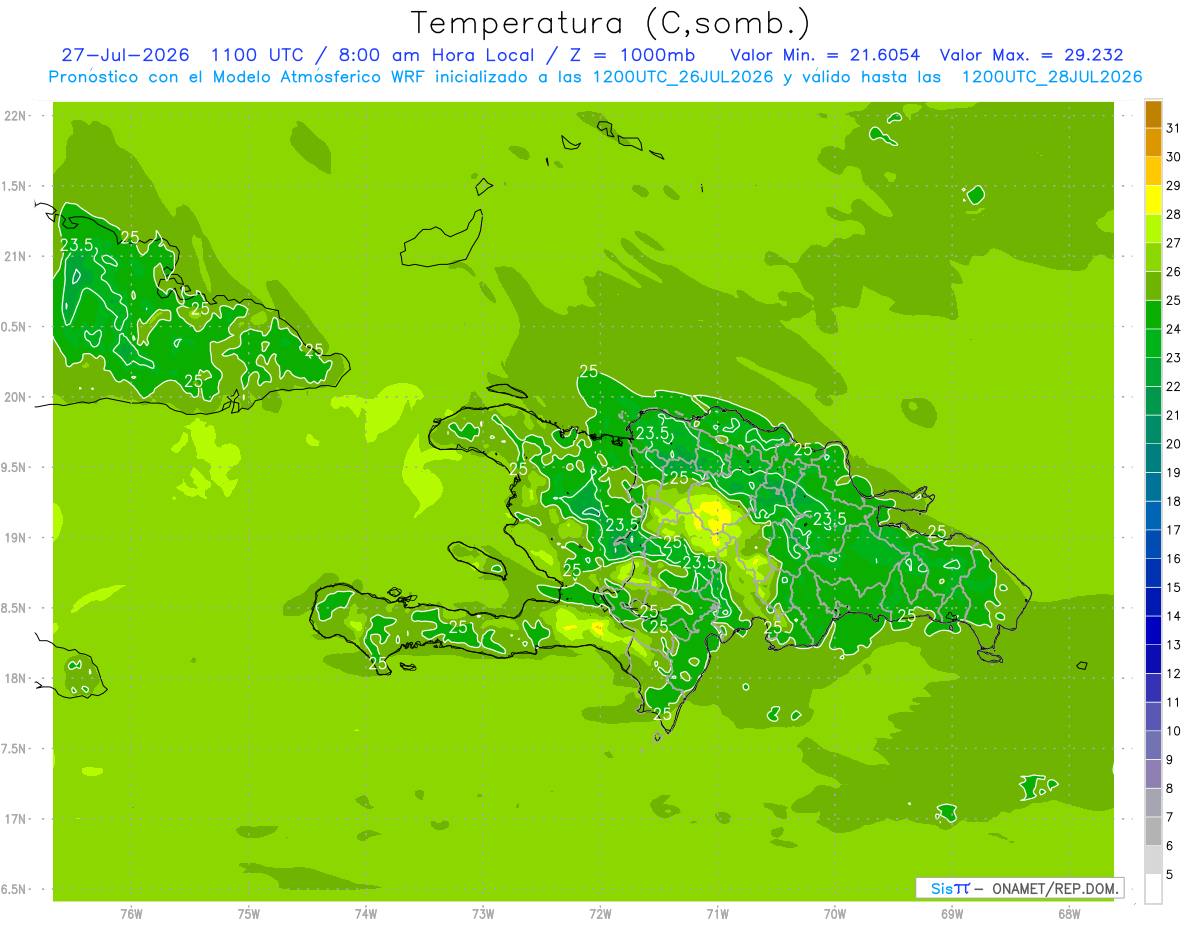
Task: Click the 68W longitude axis label
Action: (x=1069, y=913)
